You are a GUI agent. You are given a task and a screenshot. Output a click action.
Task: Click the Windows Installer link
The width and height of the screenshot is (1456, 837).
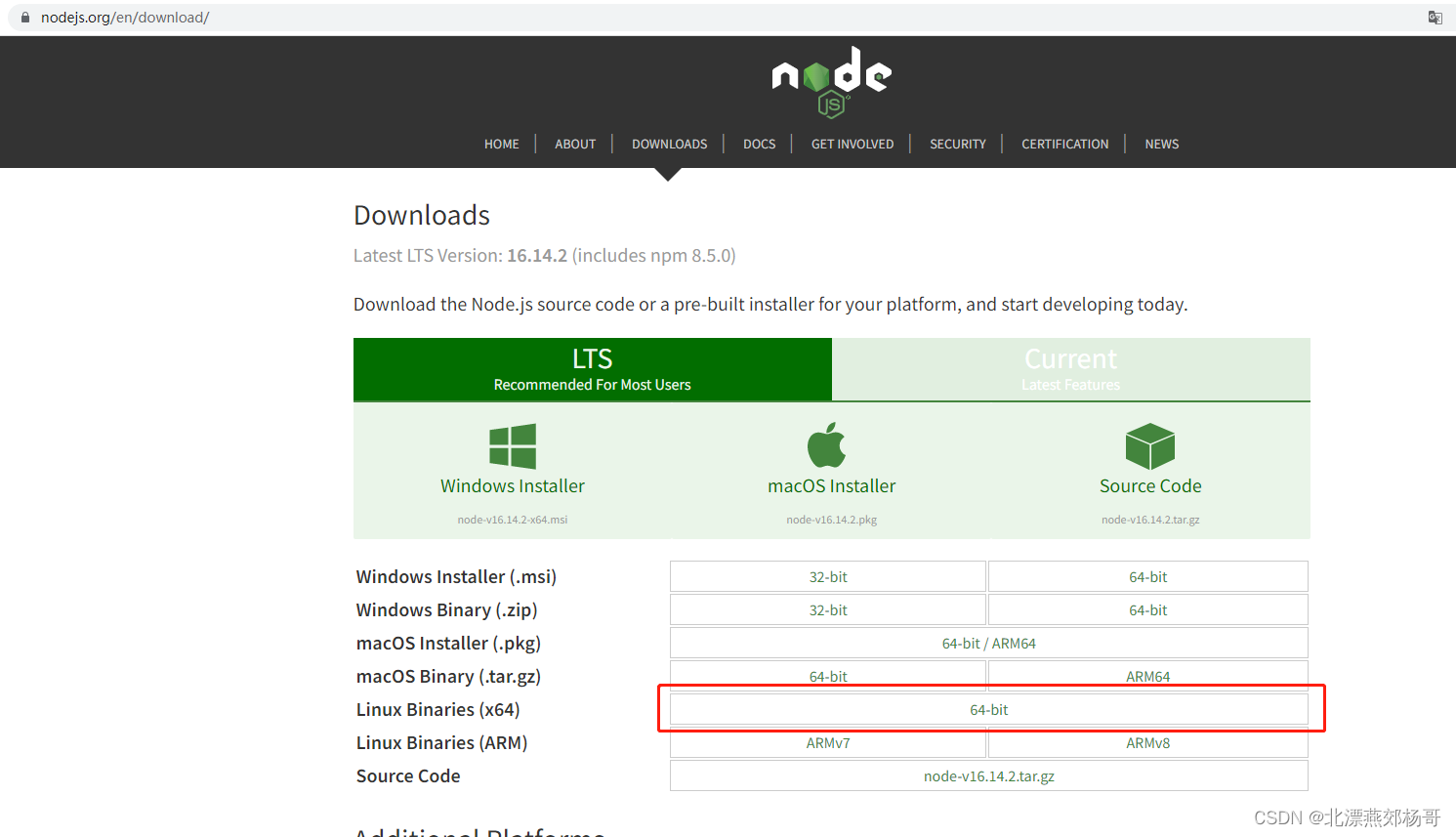tap(513, 485)
